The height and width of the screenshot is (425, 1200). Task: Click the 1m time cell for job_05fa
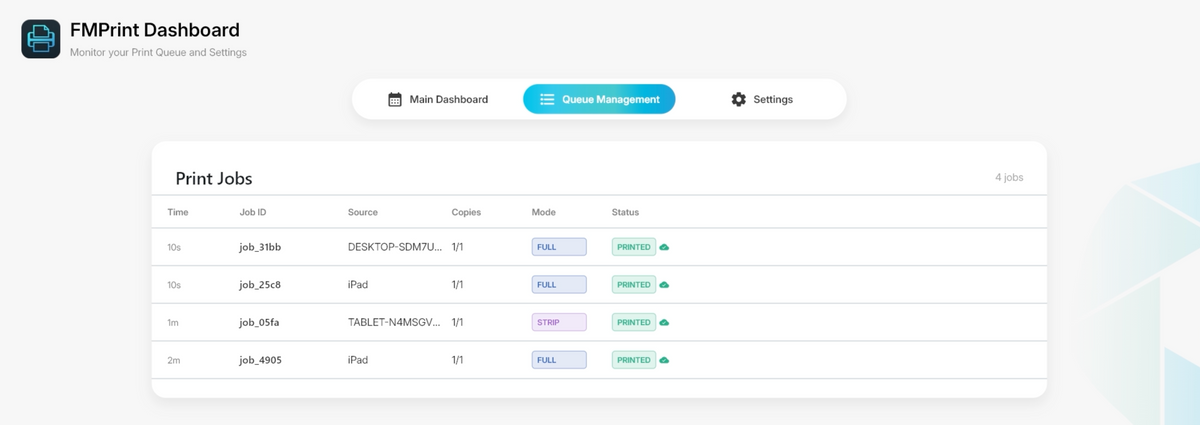(173, 323)
